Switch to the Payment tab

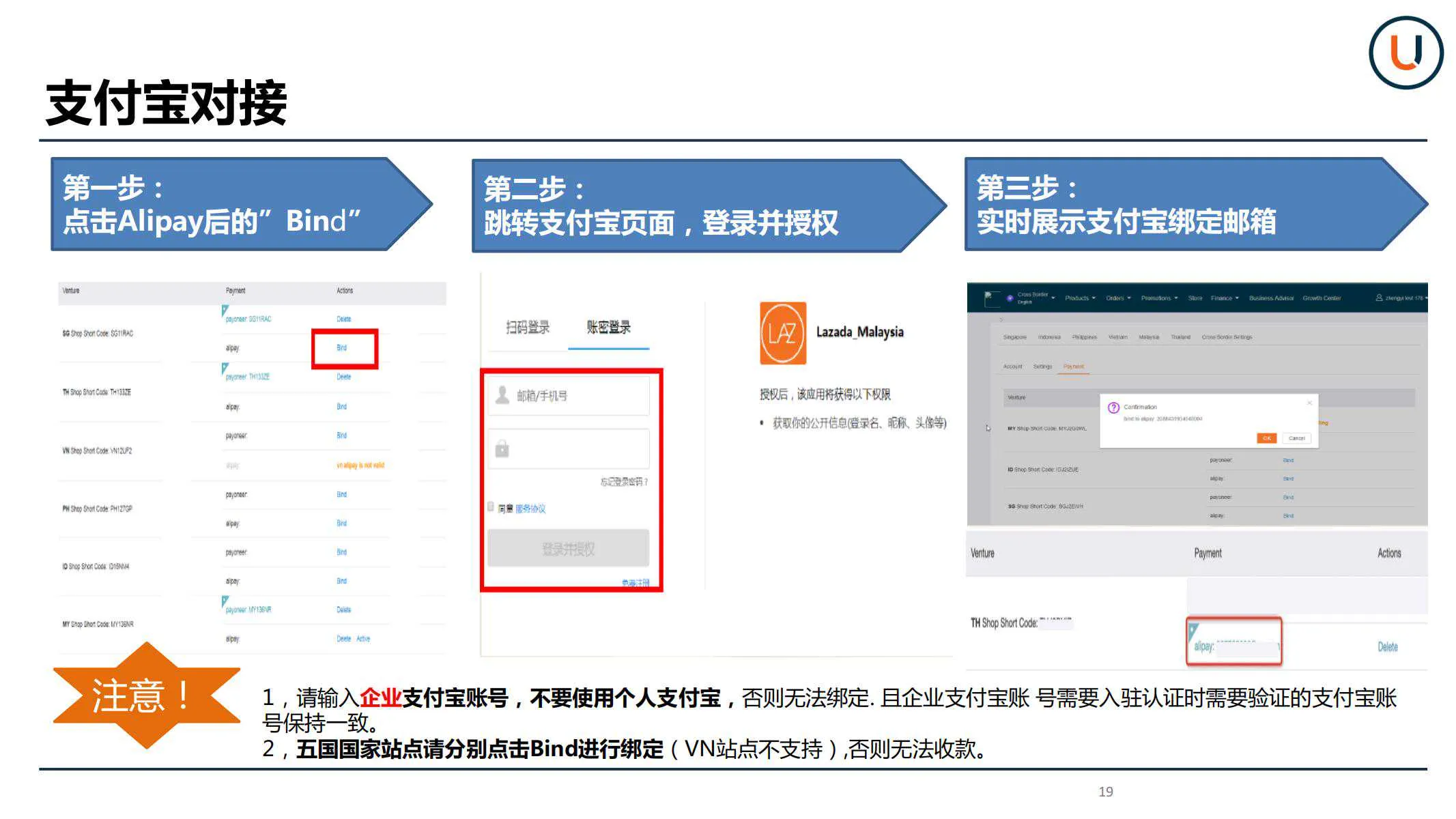click(1073, 367)
